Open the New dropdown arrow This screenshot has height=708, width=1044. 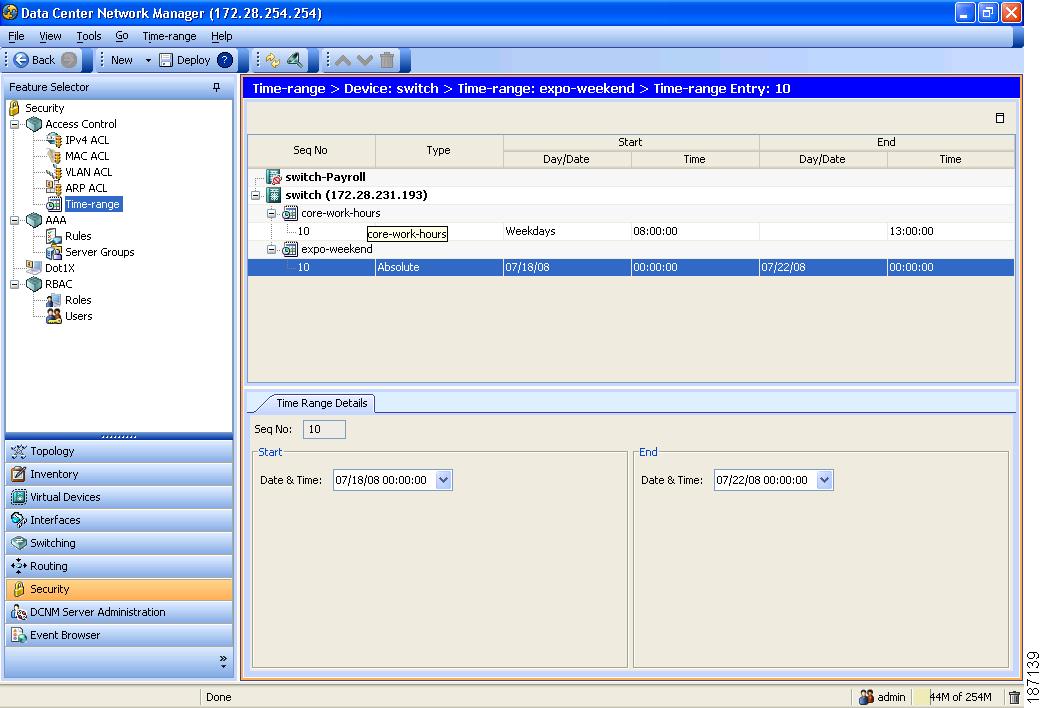(x=148, y=60)
